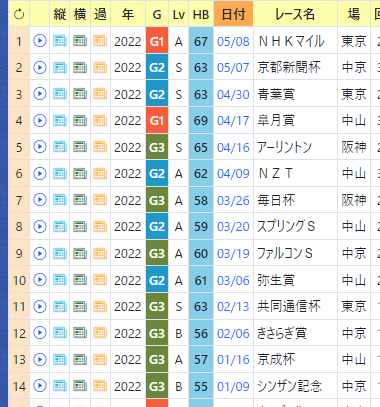This screenshot has height=407, width=380.
Task: Open the vertical table icon for 共同通信杯
Action: click(60, 306)
